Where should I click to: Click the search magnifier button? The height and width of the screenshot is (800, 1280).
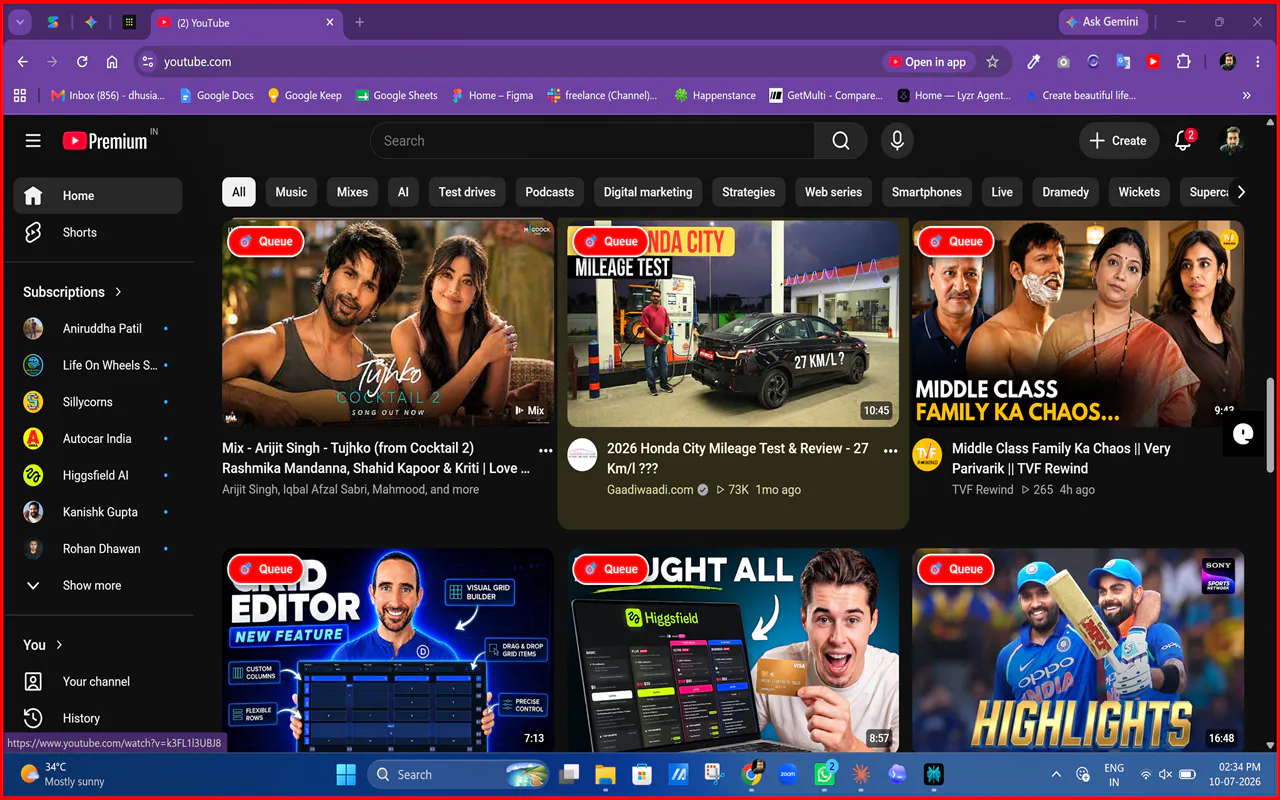(x=840, y=141)
